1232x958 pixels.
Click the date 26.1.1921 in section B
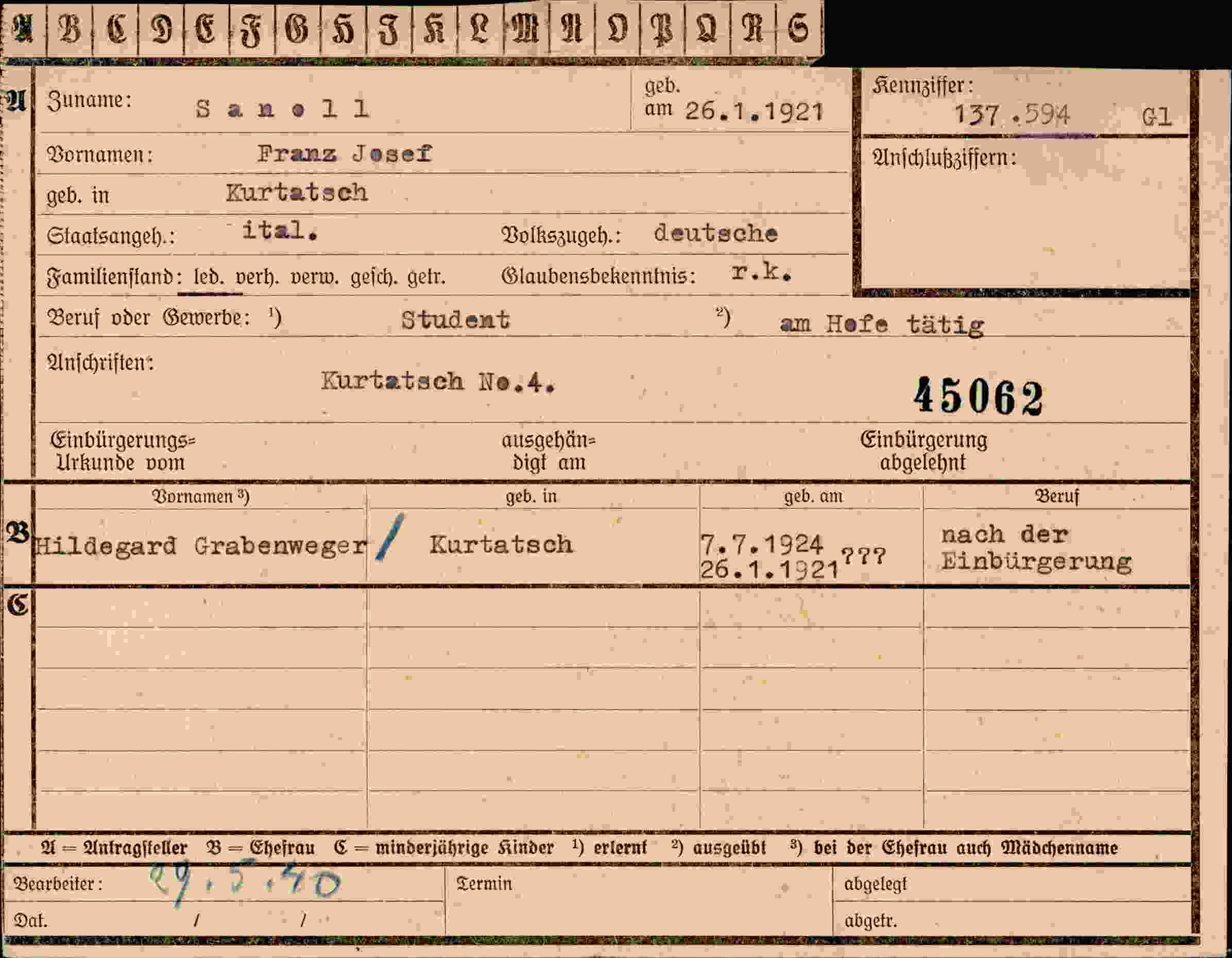770,570
